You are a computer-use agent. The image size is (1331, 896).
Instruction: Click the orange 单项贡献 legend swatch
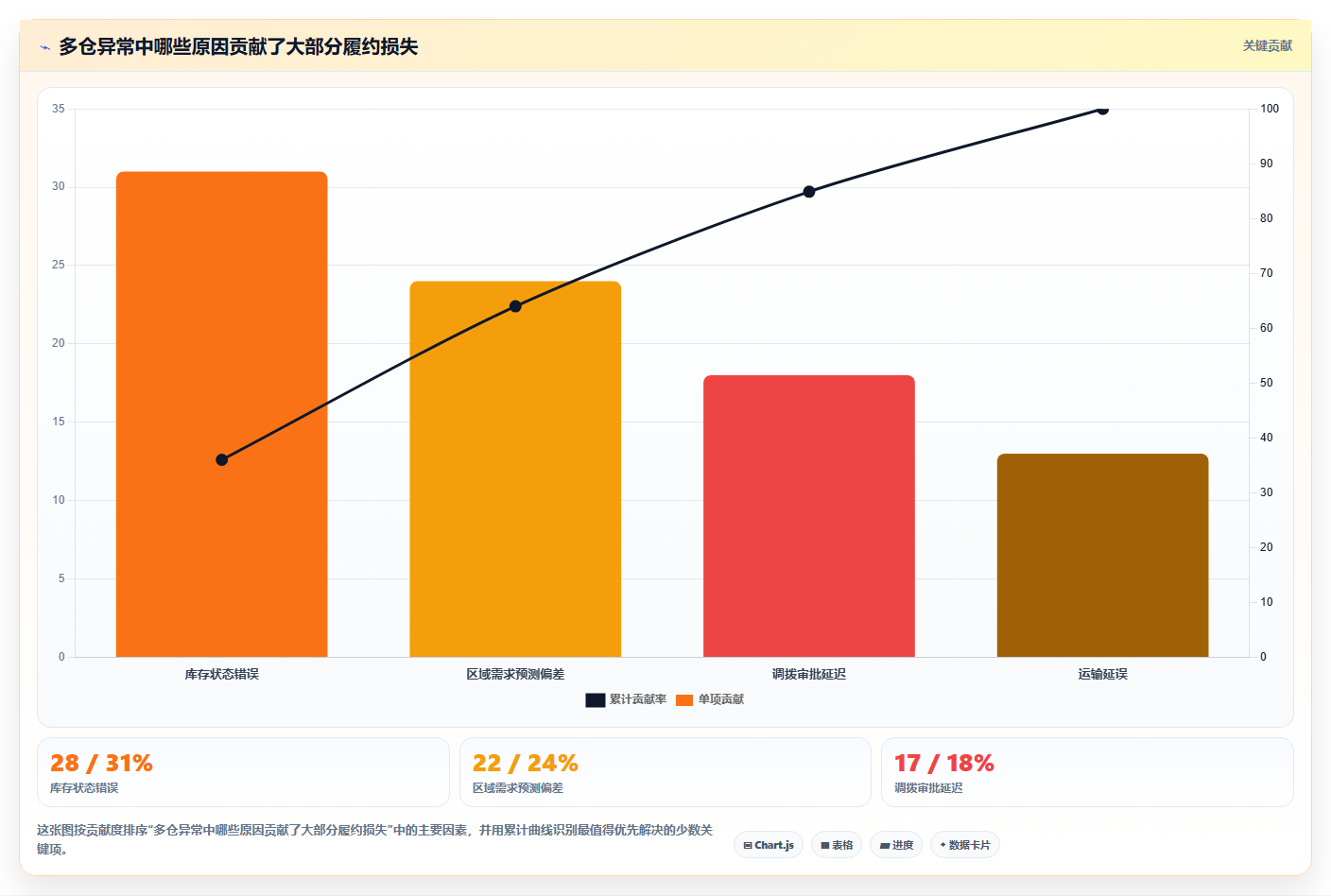[684, 700]
